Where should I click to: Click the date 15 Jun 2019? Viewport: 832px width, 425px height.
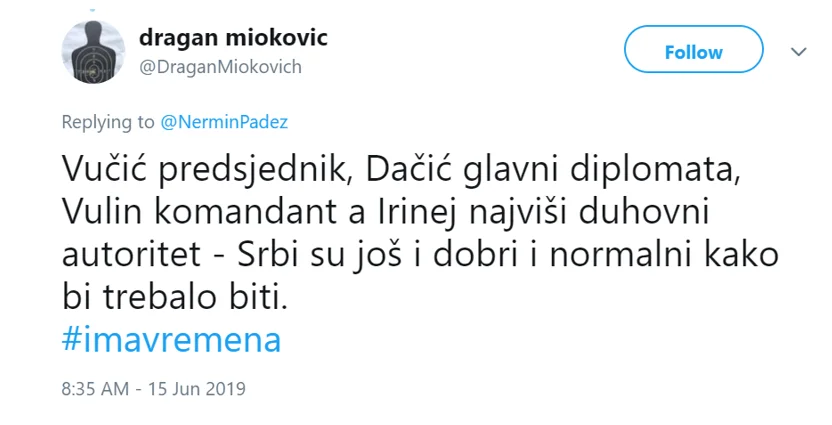click(x=197, y=389)
